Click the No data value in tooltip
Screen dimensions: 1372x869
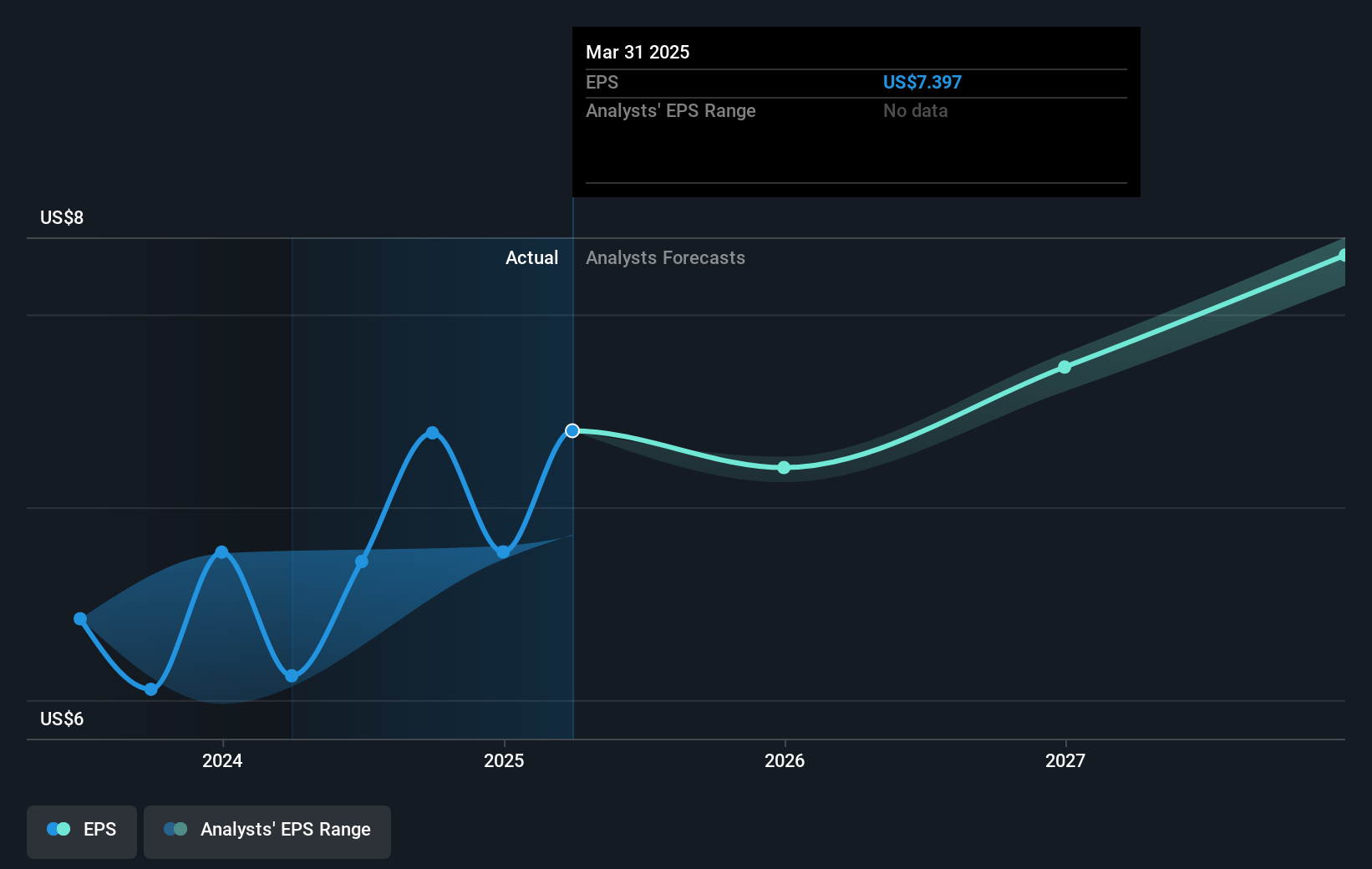[916, 111]
